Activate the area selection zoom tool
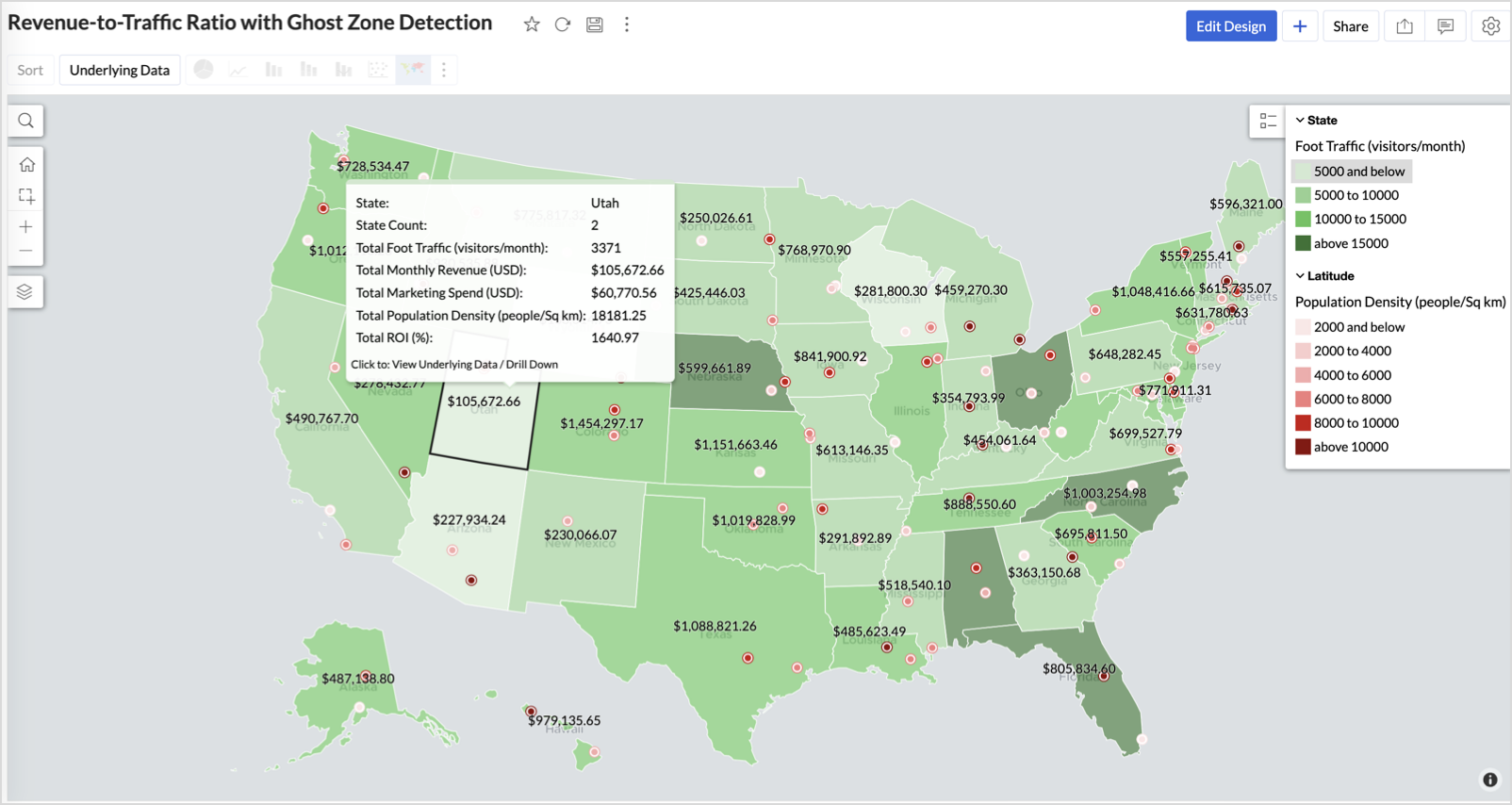1512x805 pixels. point(26,196)
